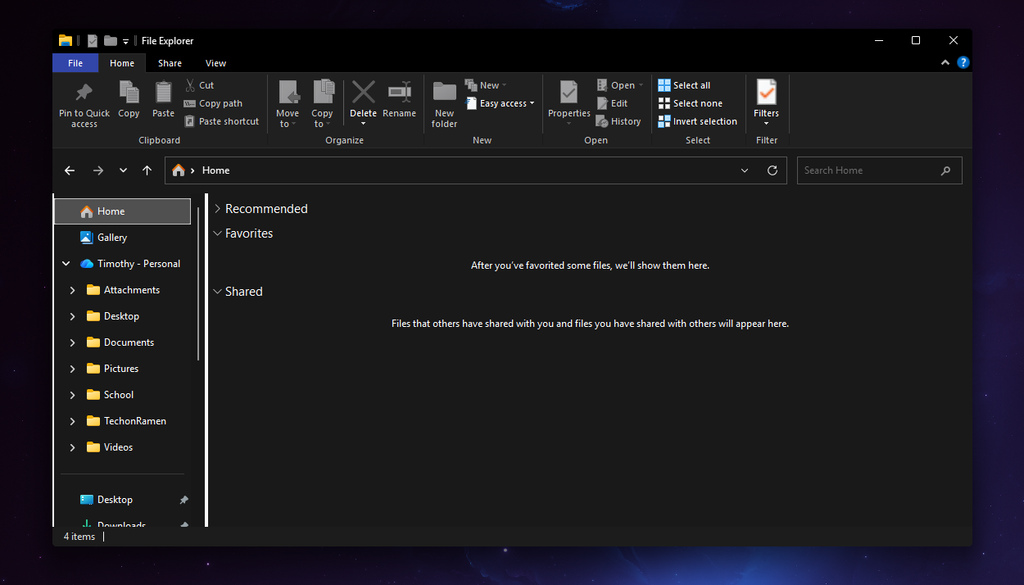Click Paste shortcut command
Image resolution: width=1024 pixels, height=585 pixels.
[221, 121]
